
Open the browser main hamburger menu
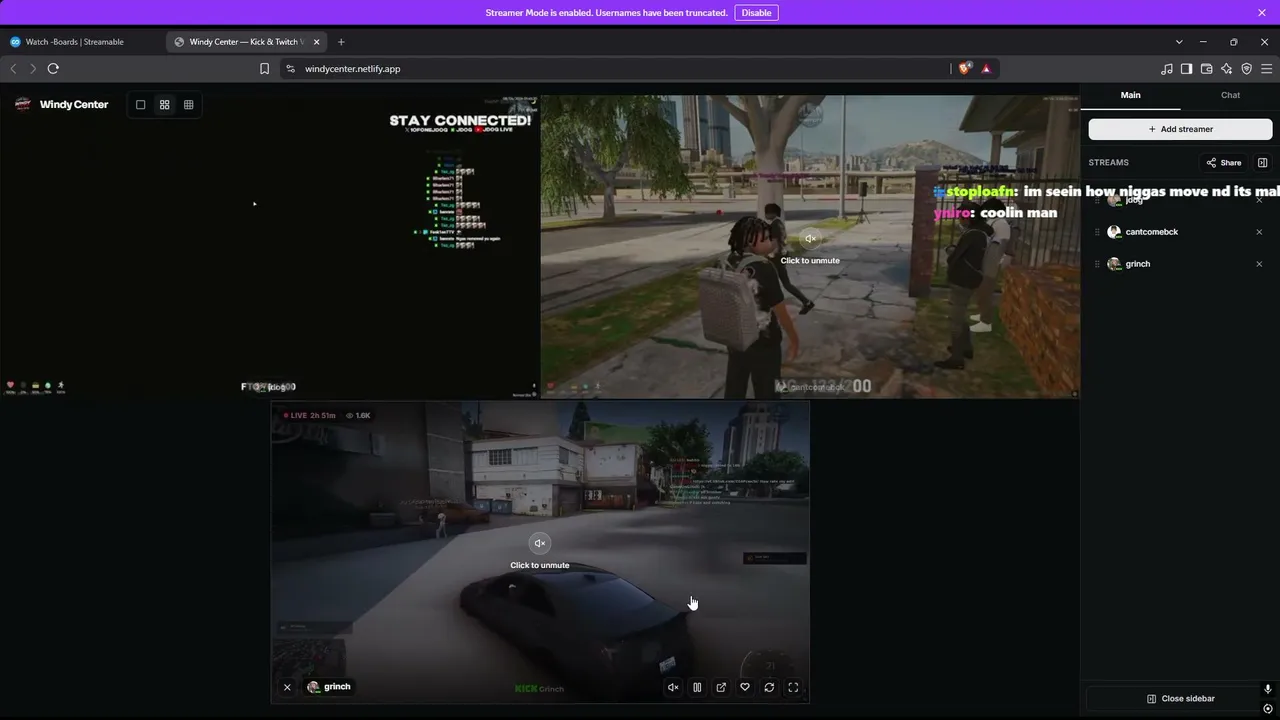pyautogui.click(x=1266, y=69)
